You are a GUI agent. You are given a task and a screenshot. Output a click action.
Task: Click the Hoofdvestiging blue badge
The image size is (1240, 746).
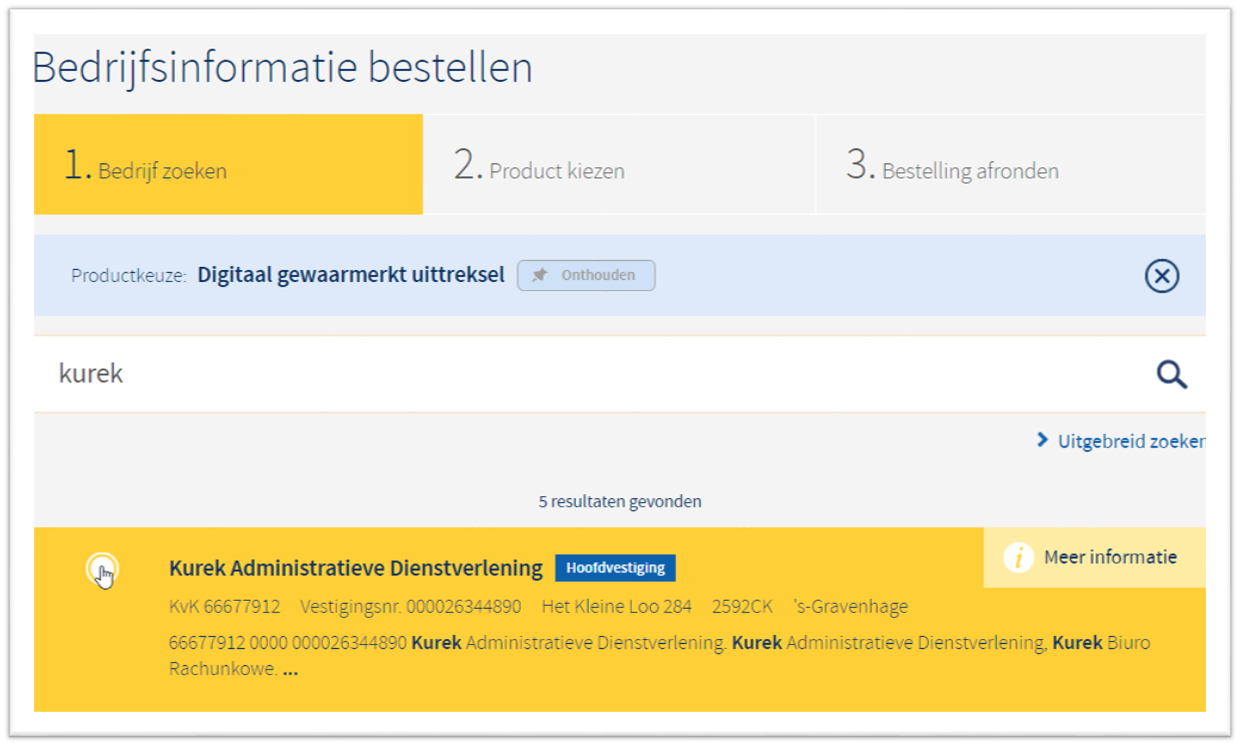coord(615,568)
